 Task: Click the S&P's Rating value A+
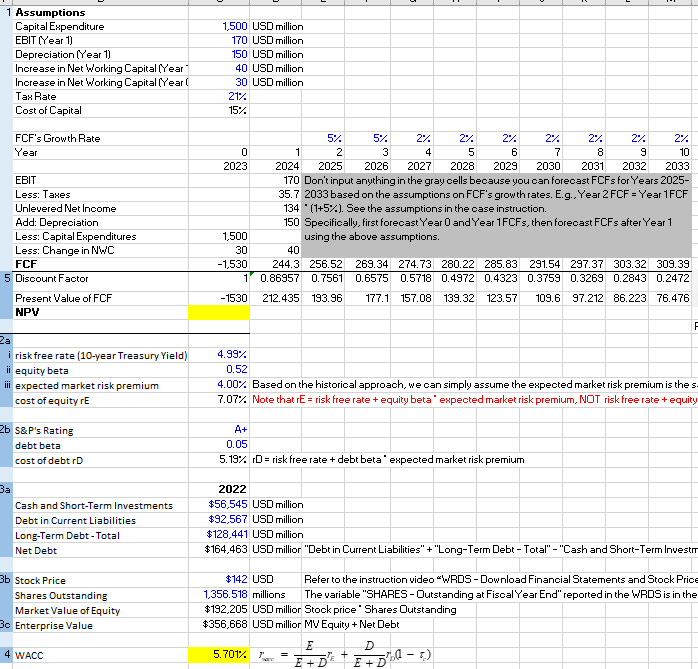(240, 430)
